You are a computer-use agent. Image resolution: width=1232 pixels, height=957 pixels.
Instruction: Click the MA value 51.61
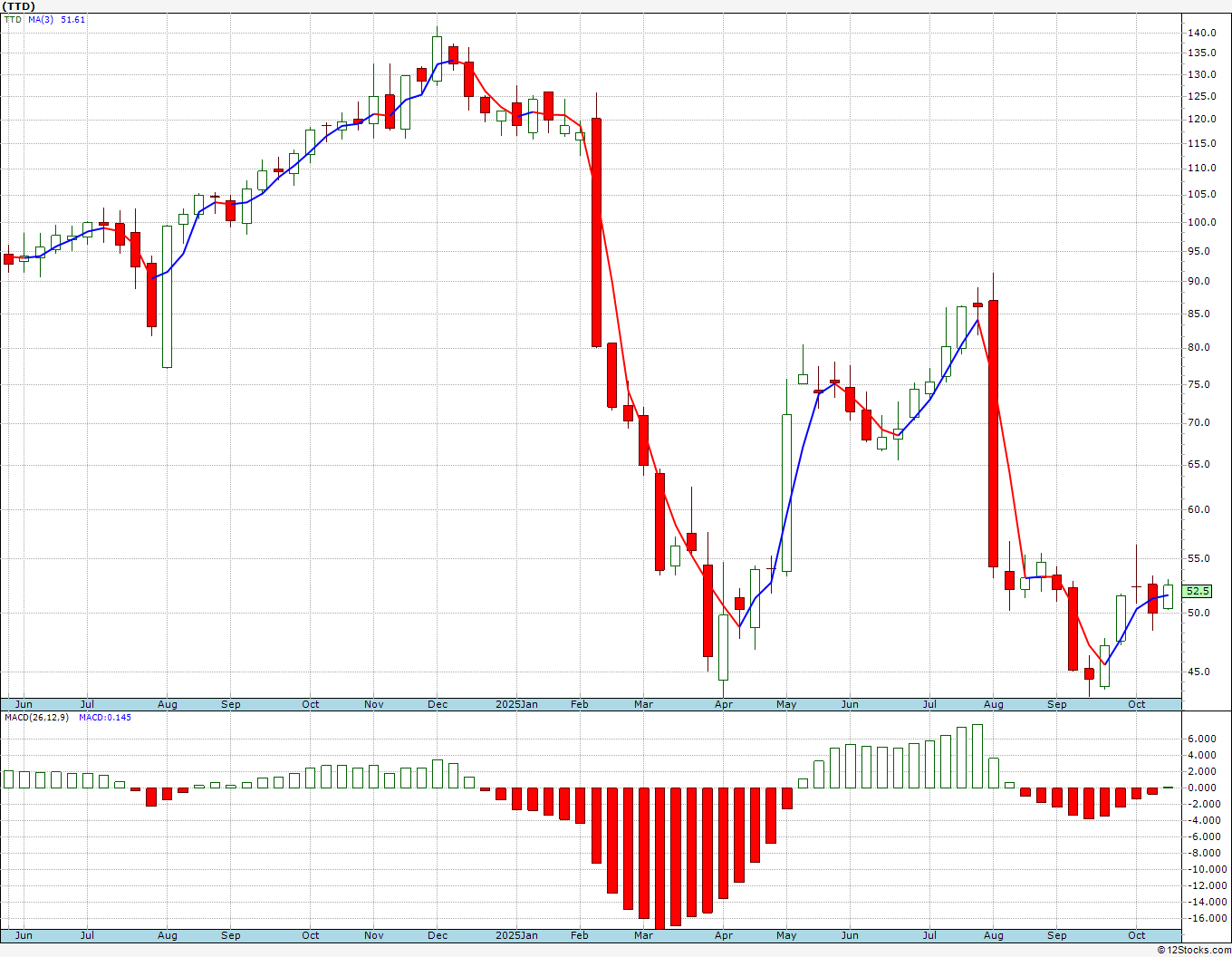pyautogui.click(x=73, y=19)
